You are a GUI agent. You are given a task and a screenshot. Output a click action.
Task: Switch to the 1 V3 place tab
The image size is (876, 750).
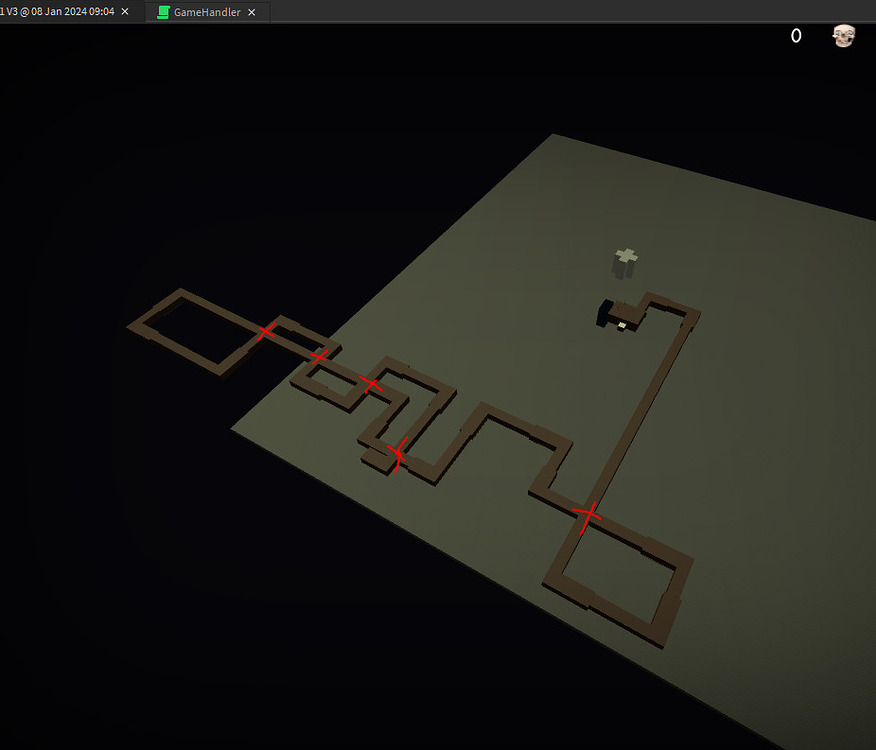pyautogui.click(x=60, y=12)
